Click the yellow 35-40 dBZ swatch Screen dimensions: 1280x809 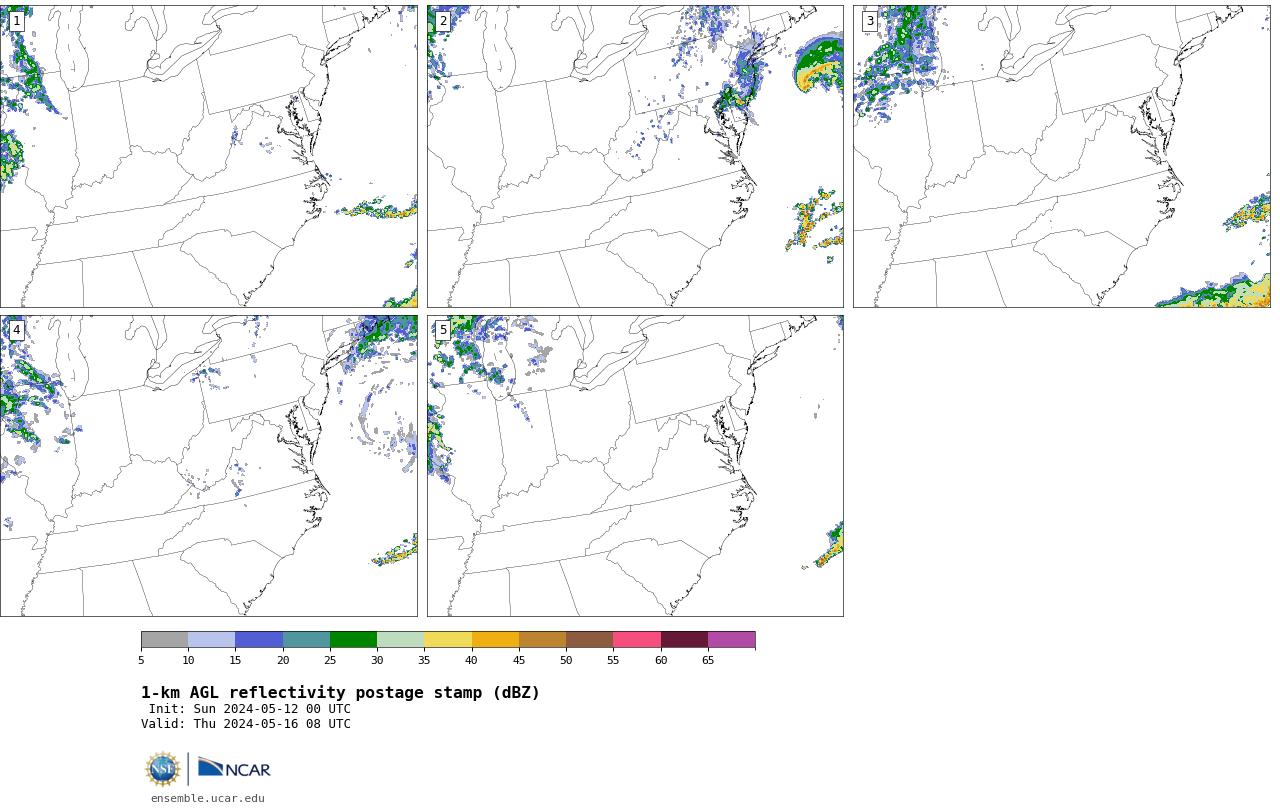point(448,640)
